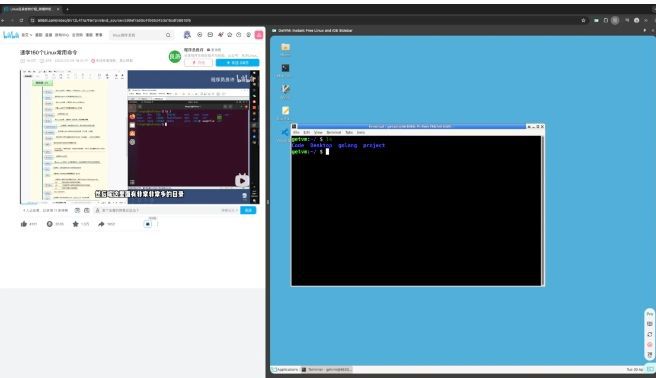Viewport: 656px width, 378px height.
Task: Open the Terminal emulator desktop icon
Action: click(x=285, y=68)
